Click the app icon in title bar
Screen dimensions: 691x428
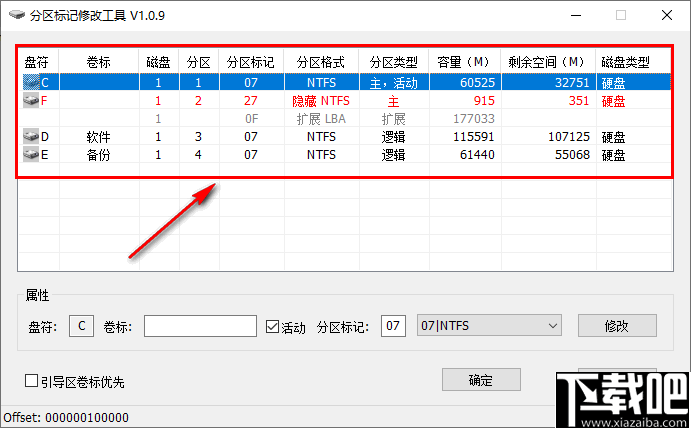click(17, 15)
